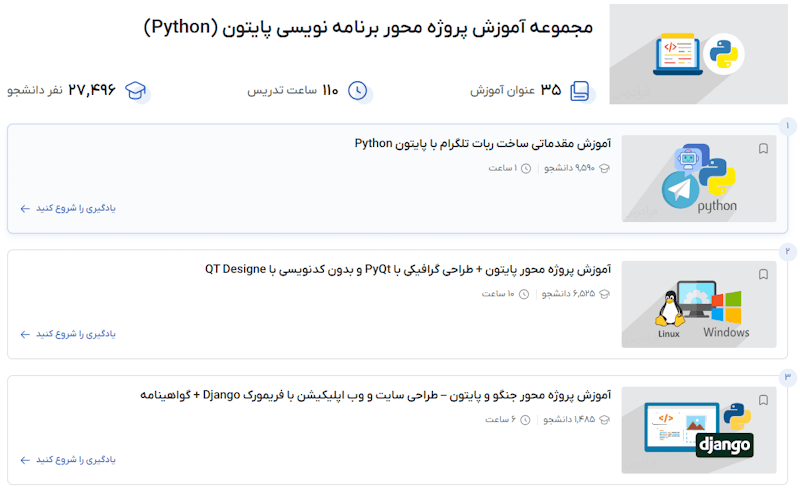
Task: Click clock icon on Django course row
Action: point(527,420)
